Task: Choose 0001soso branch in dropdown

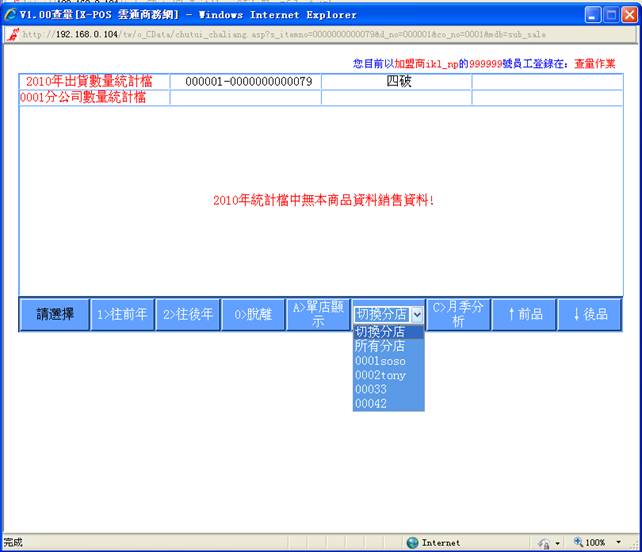Action: (x=379, y=360)
